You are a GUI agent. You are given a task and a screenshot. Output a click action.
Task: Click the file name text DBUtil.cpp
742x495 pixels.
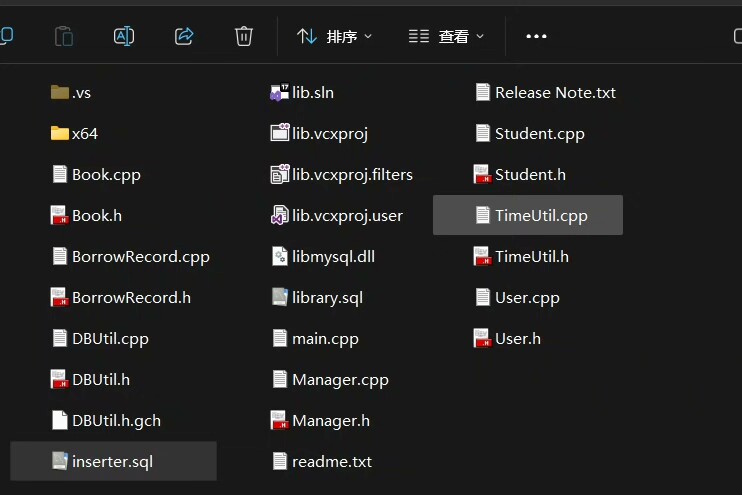tap(110, 339)
